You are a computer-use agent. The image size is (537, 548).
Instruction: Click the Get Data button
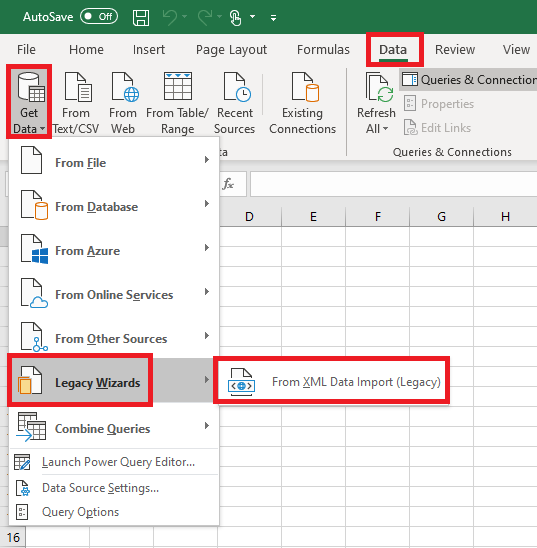pyautogui.click(x=29, y=102)
